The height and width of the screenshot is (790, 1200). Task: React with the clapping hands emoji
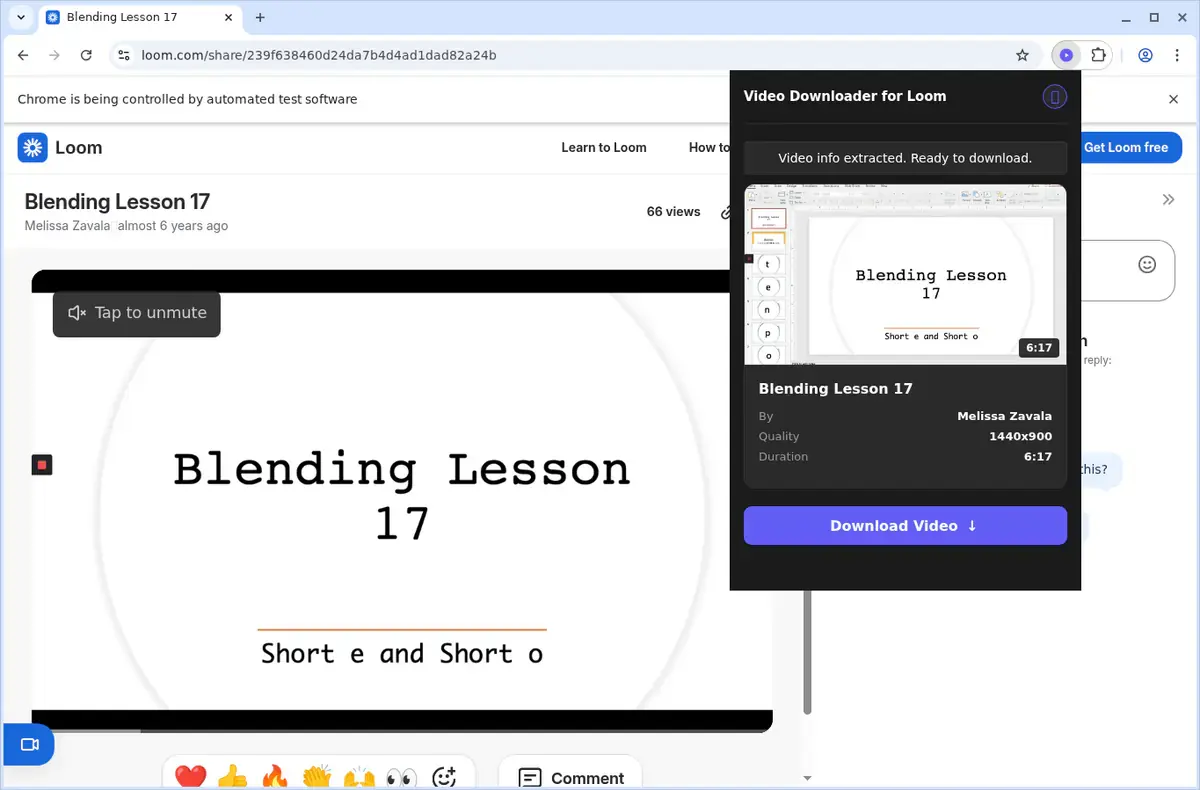pyautogui.click(x=317, y=776)
